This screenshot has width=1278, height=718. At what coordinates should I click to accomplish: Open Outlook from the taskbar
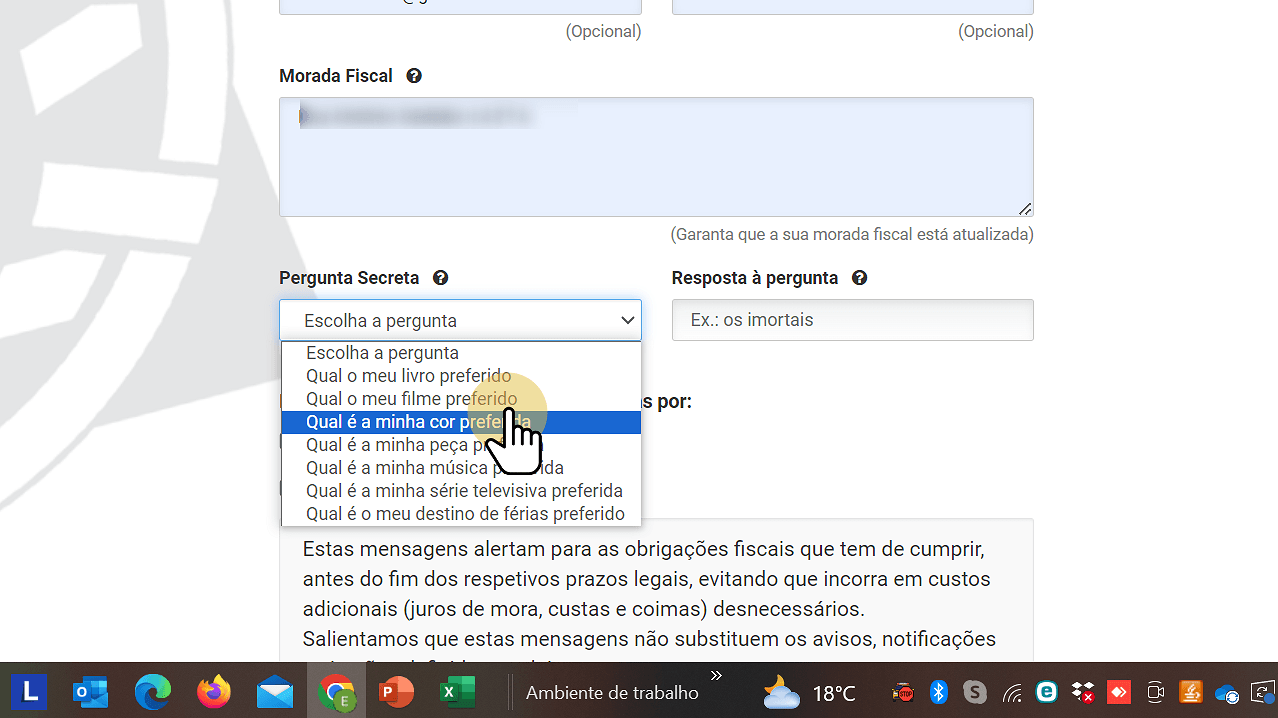coord(90,691)
